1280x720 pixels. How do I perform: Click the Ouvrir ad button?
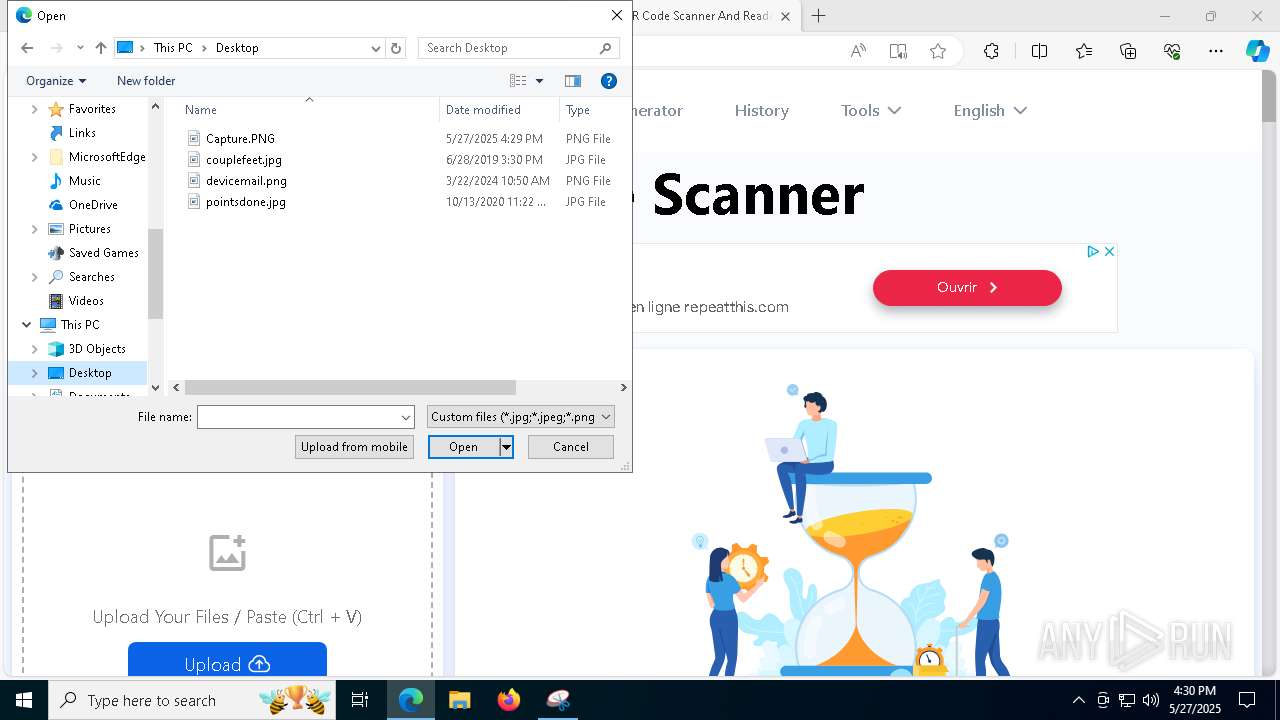[x=967, y=288]
